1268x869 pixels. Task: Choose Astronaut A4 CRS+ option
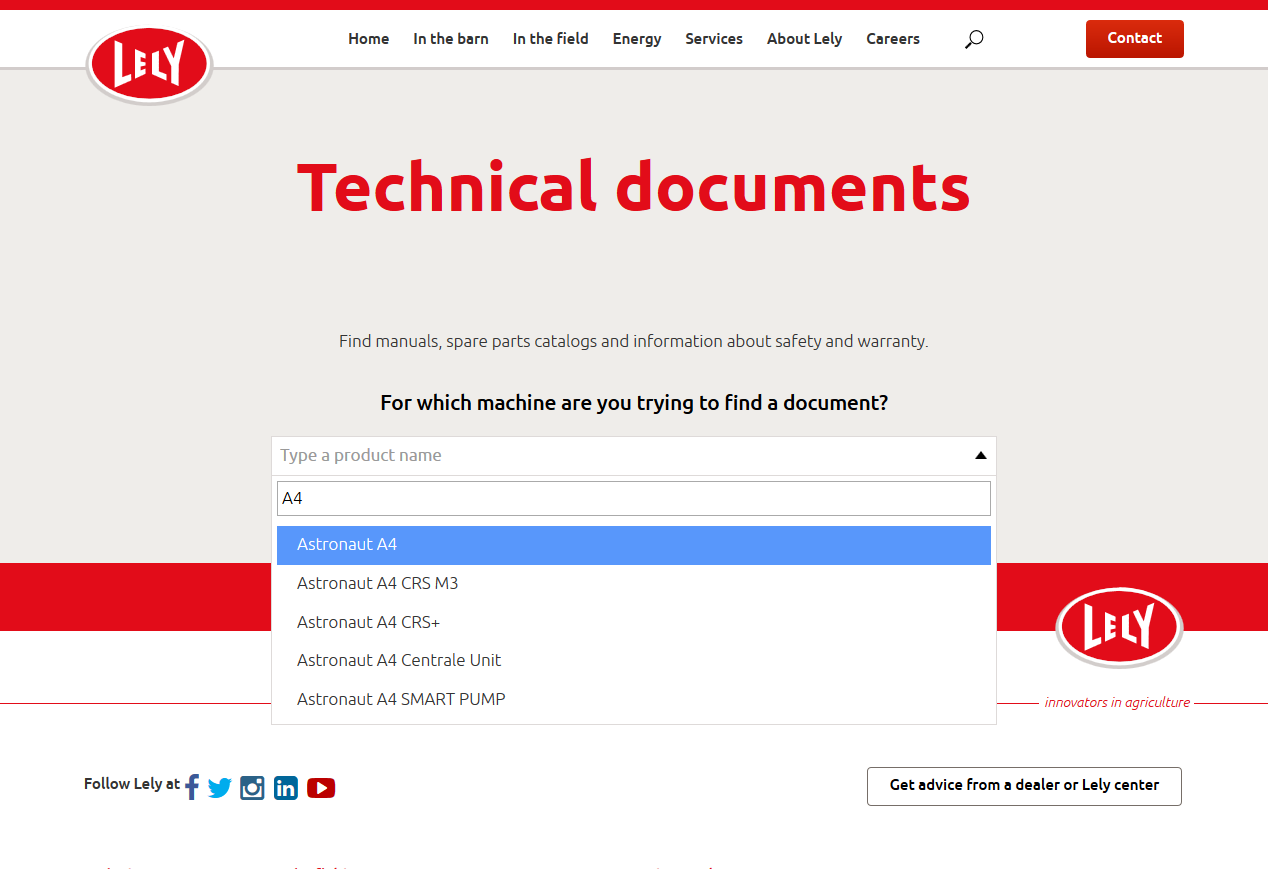click(x=634, y=622)
